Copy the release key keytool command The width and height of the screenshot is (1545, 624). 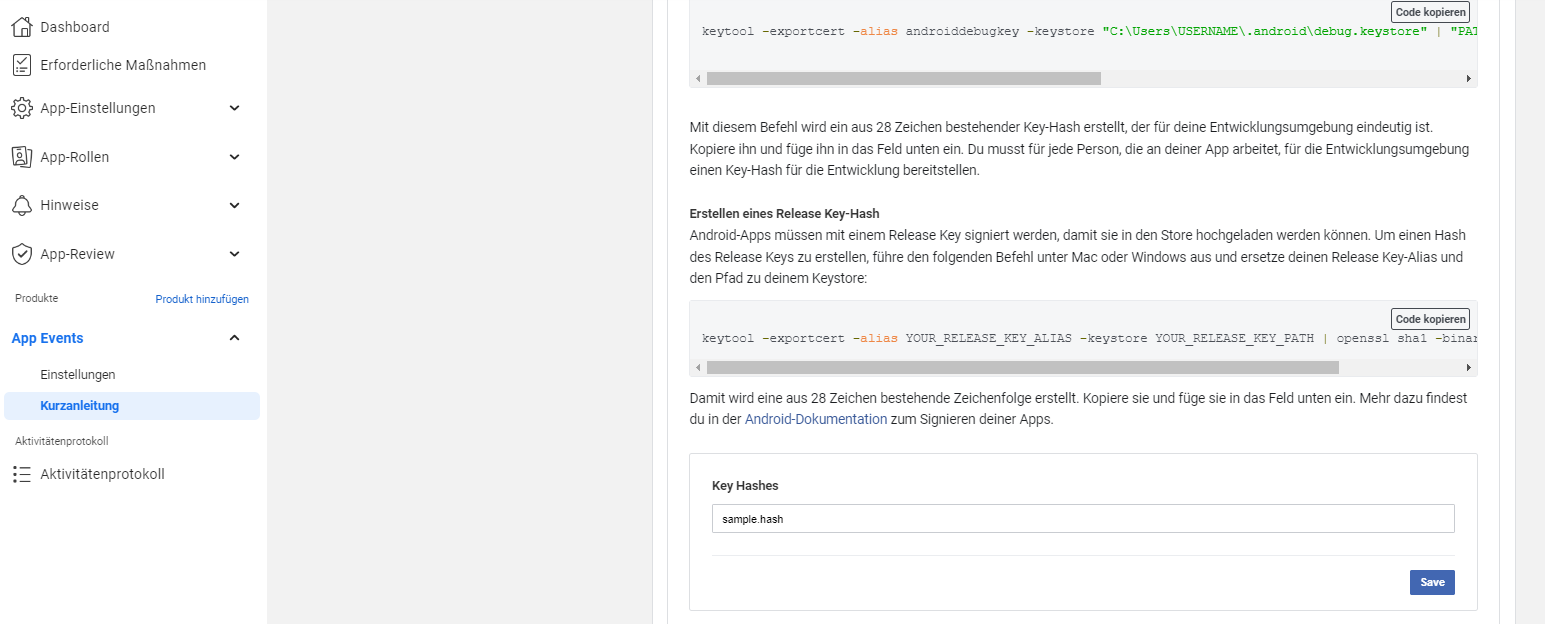(1430, 319)
